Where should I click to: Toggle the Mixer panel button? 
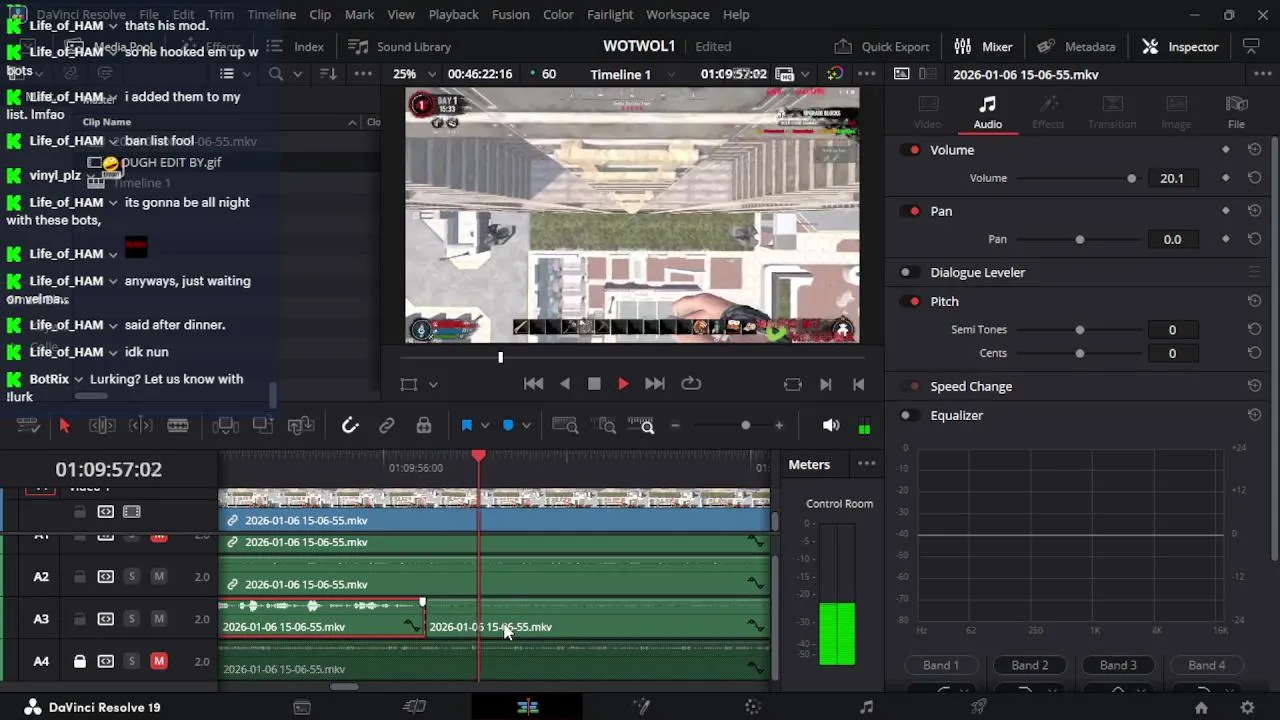click(x=983, y=47)
